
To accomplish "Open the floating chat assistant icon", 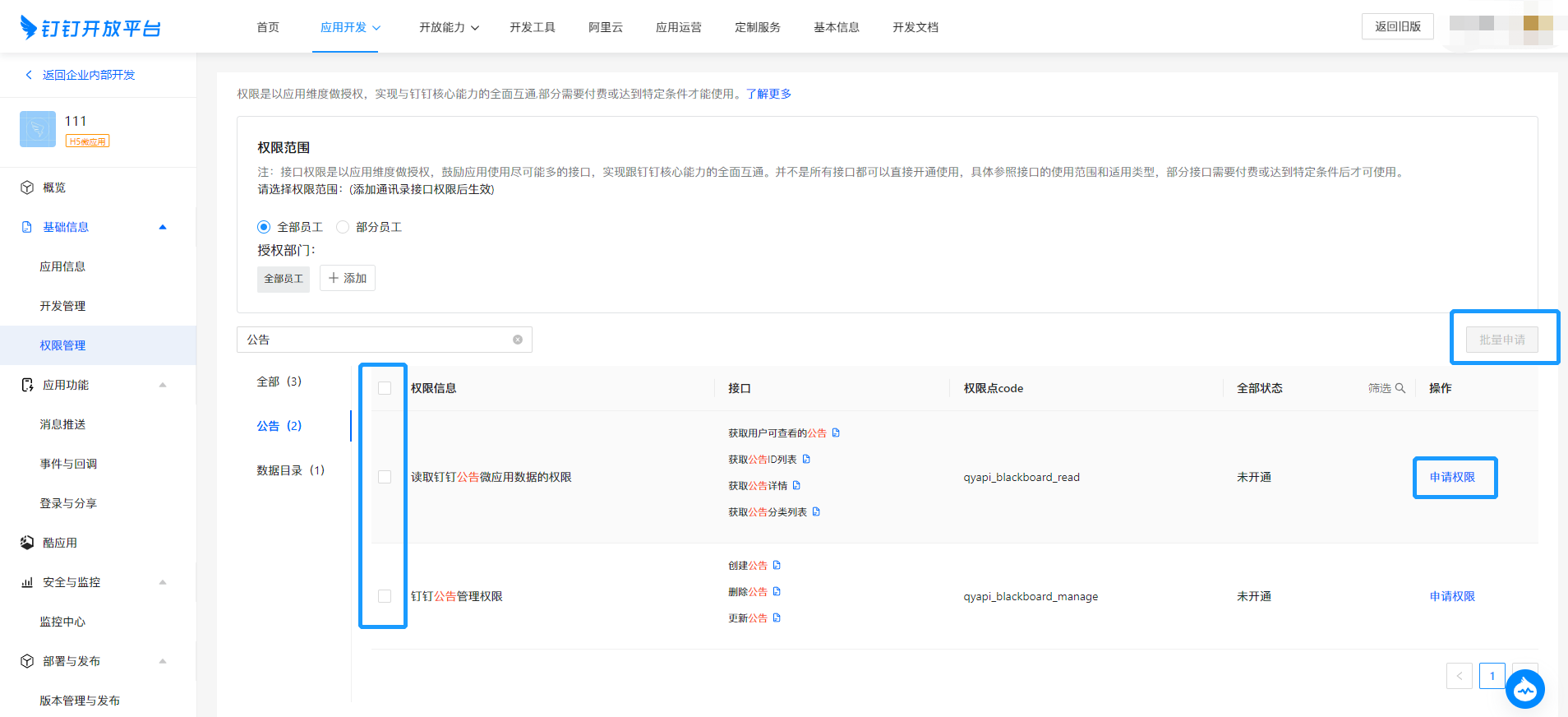I will (x=1525, y=689).
